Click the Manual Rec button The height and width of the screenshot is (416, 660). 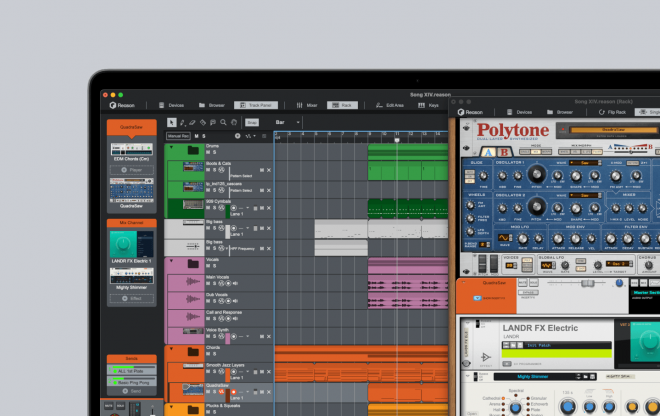(x=177, y=135)
